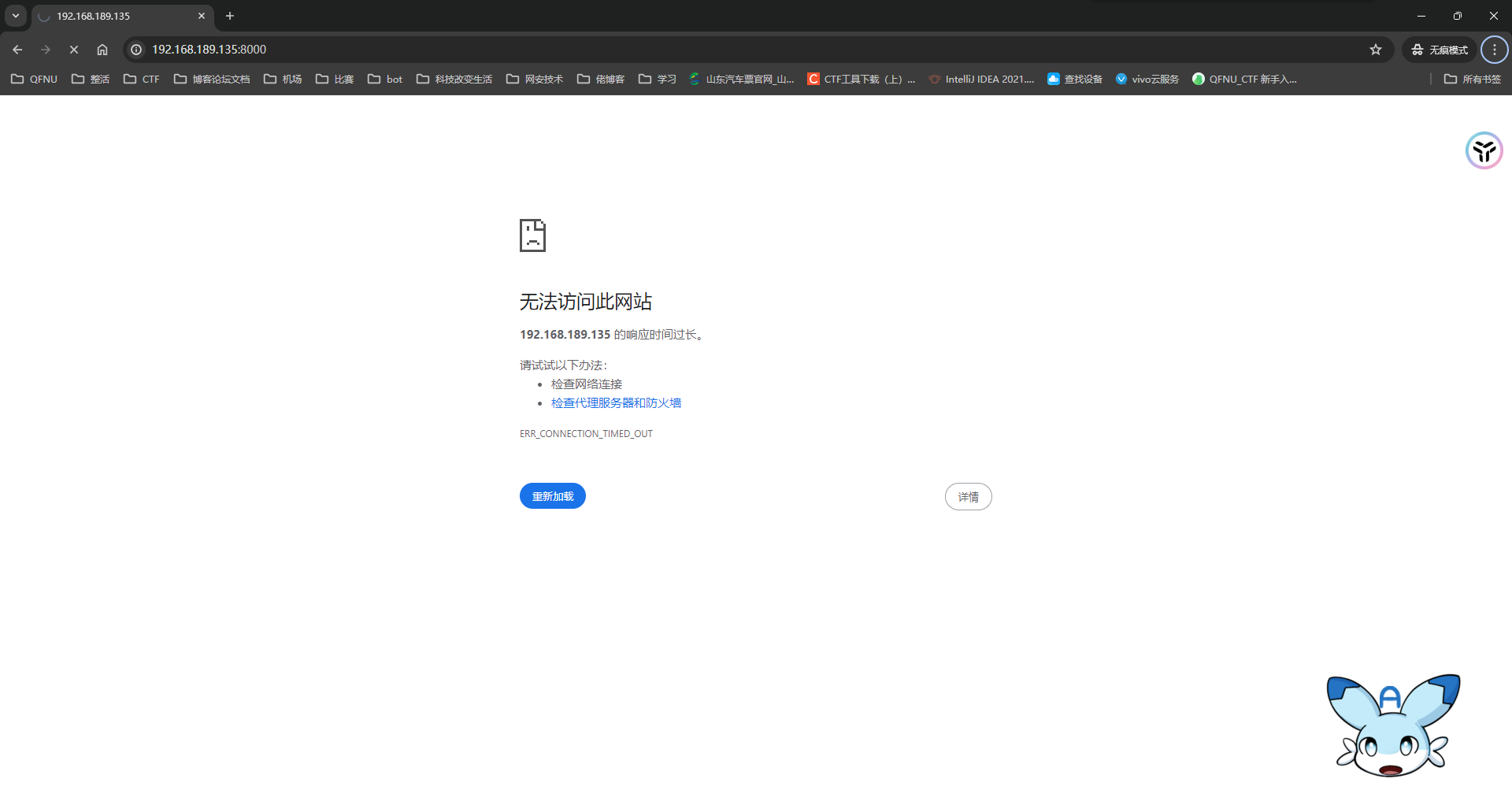Click the floating extension icon at right
The height and width of the screenshot is (812, 1512).
(1484, 150)
